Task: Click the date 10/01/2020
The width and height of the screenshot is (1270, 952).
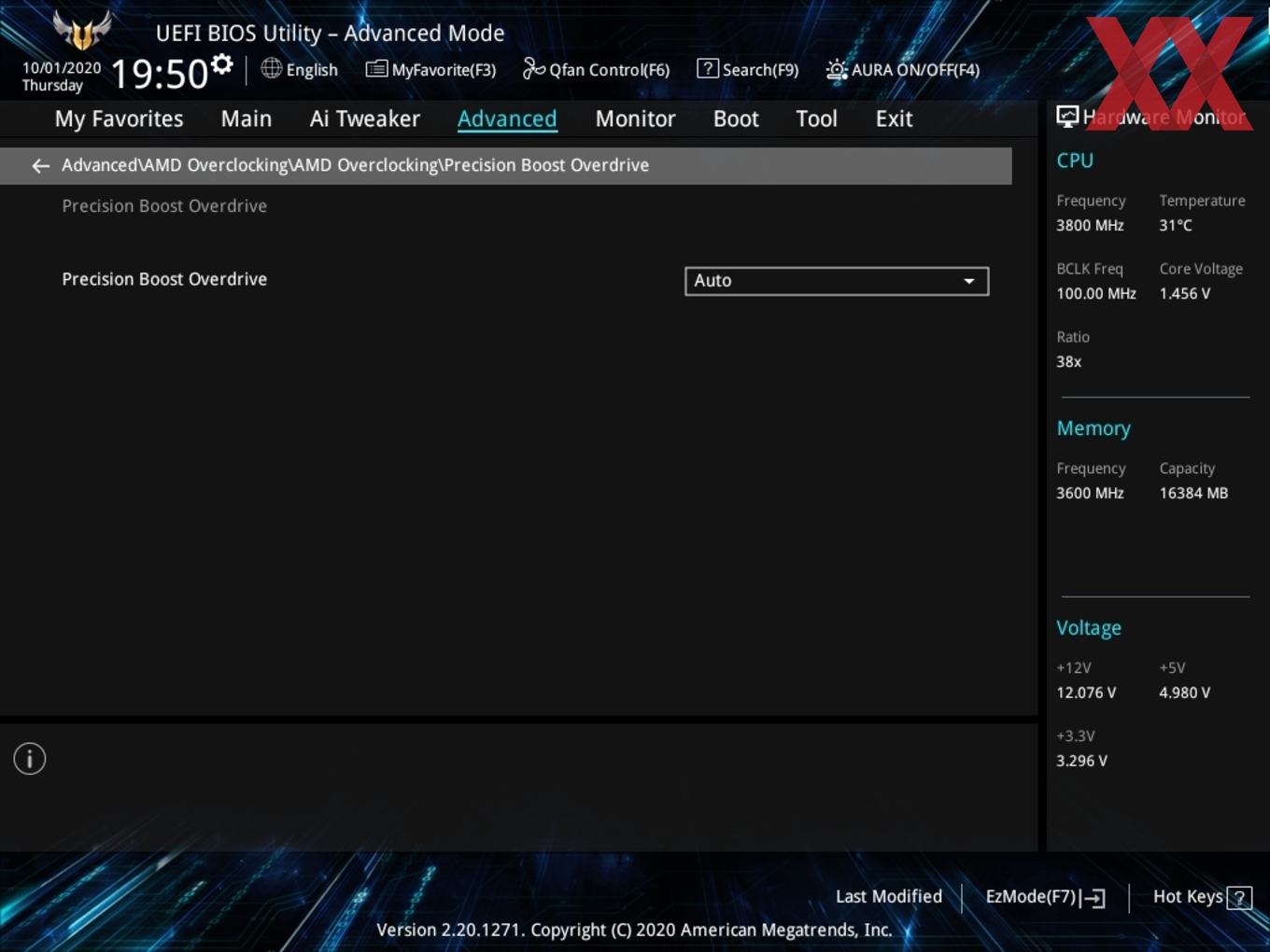Action: (62, 68)
